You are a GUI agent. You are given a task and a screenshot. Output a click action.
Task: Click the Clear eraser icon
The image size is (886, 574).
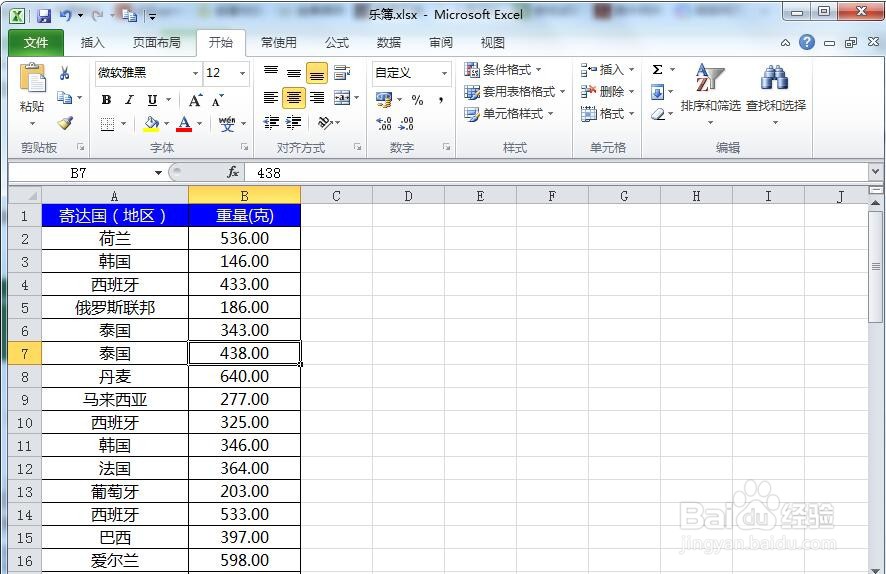coord(658,115)
